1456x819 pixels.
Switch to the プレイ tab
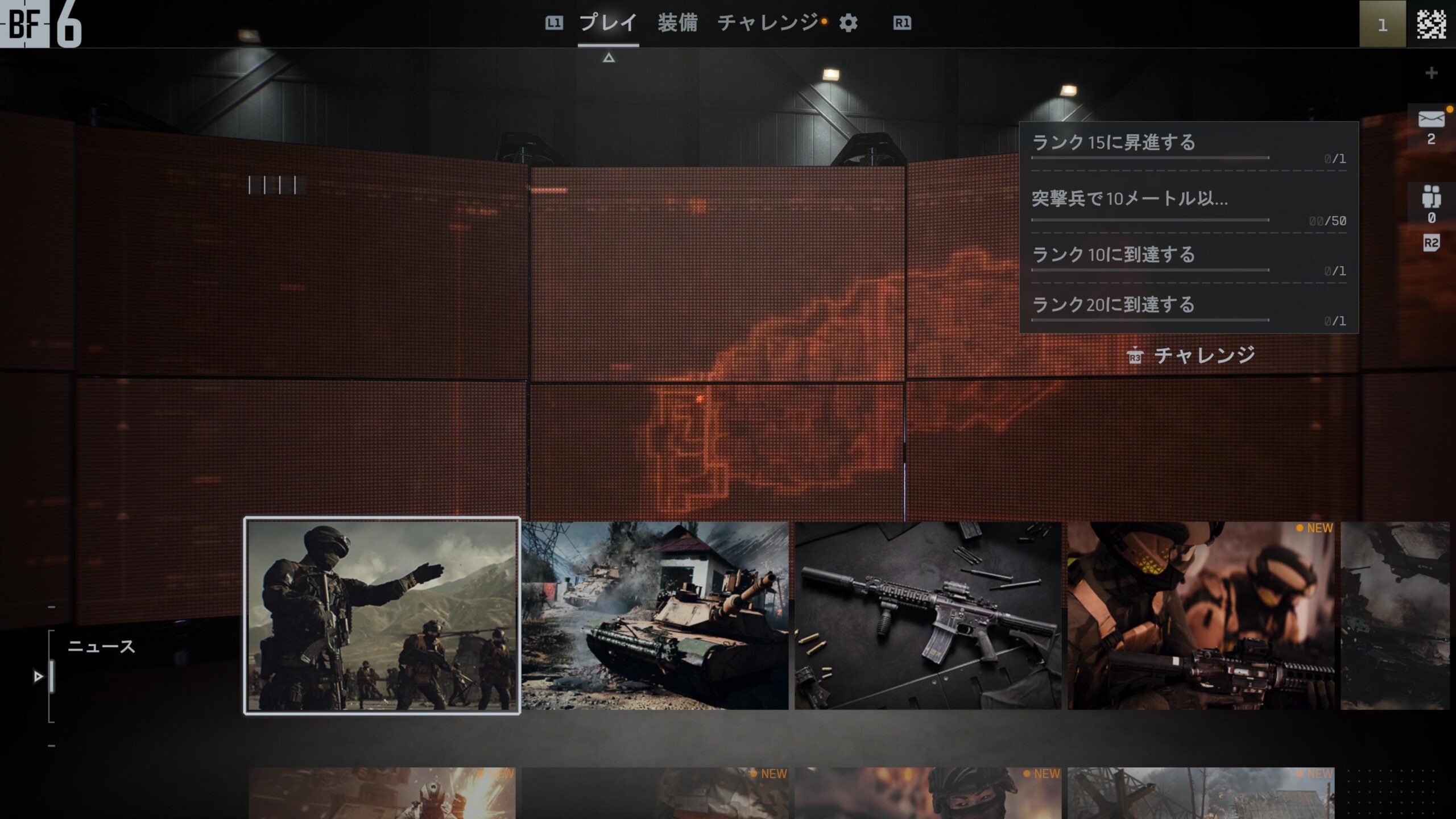click(608, 23)
